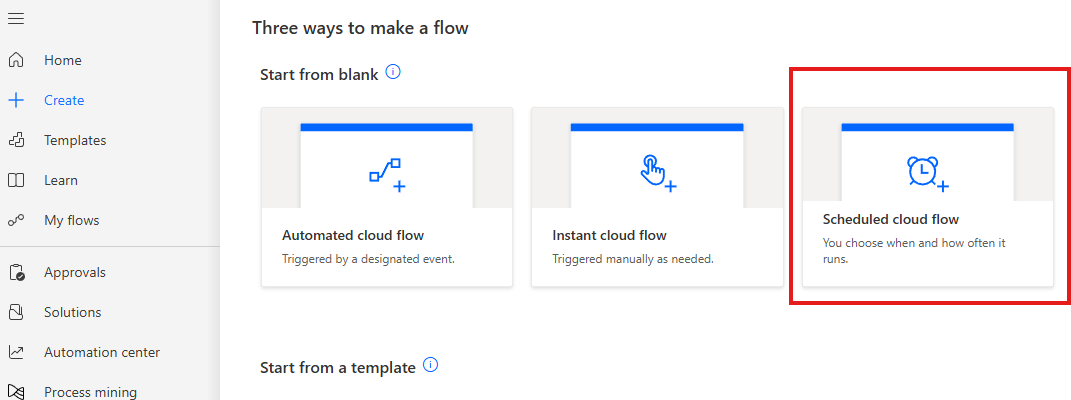The height and width of the screenshot is (400, 1071).
Task: Click the Automation center chart icon
Action: pyautogui.click(x=16, y=352)
